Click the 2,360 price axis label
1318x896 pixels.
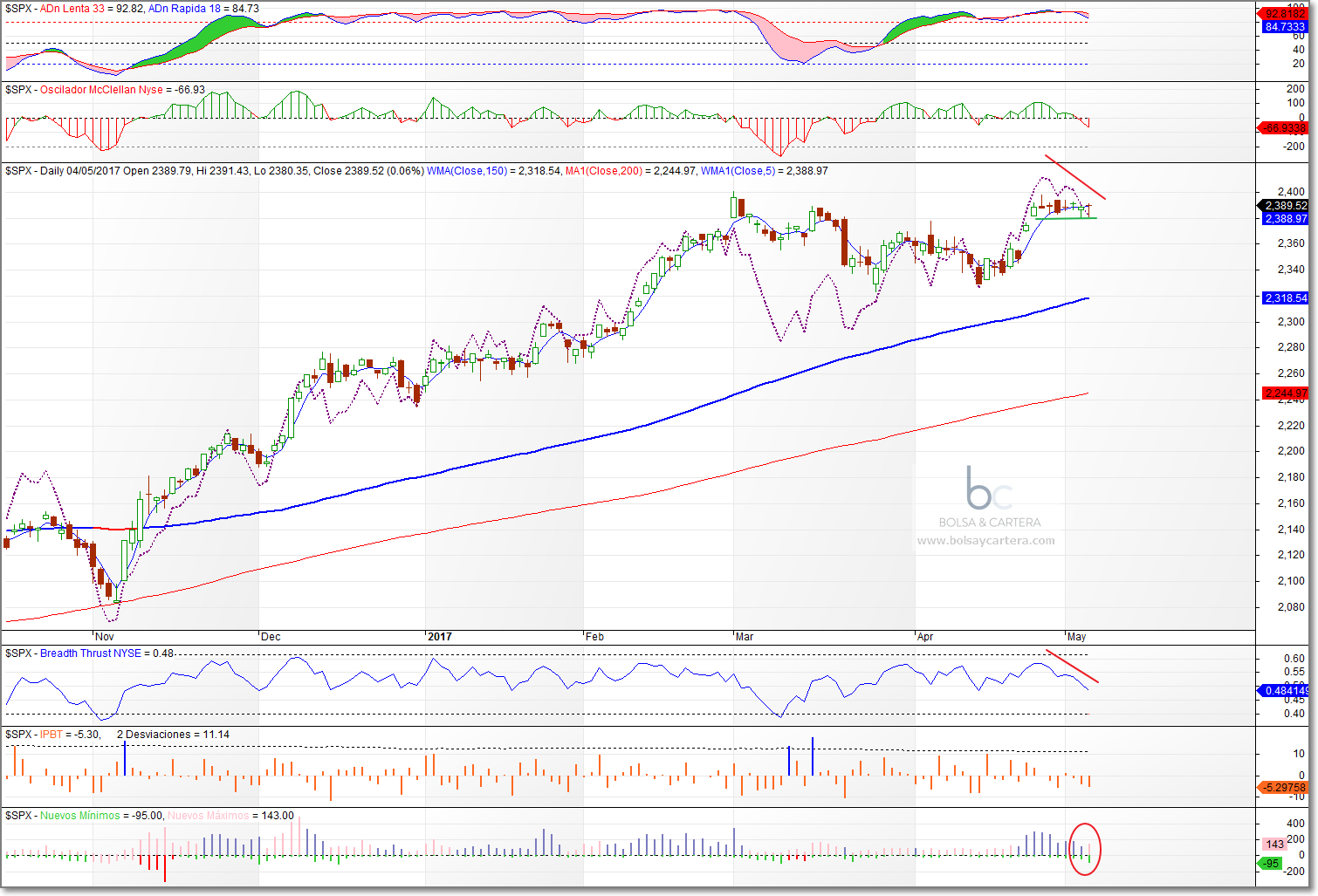click(1291, 243)
